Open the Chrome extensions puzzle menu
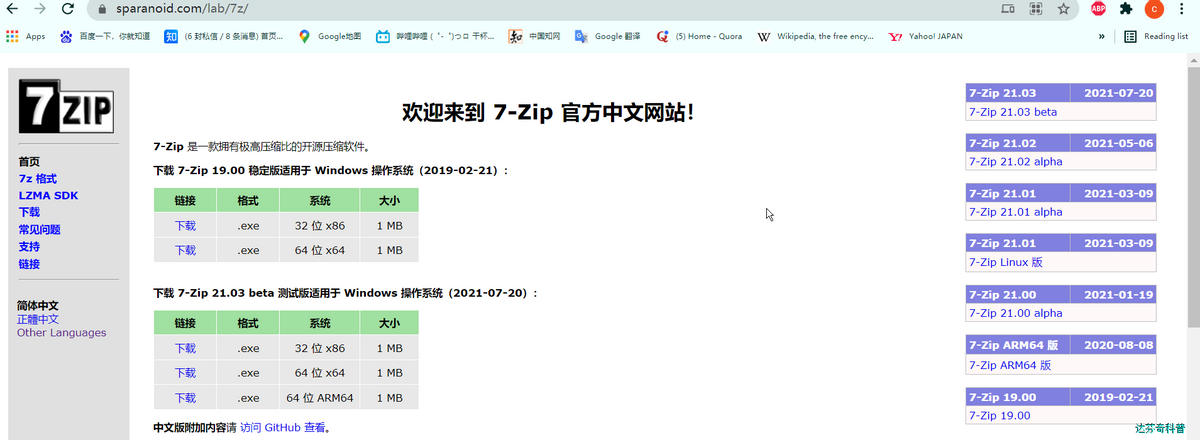Image resolution: width=1200 pixels, height=440 pixels. click(1126, 8)
